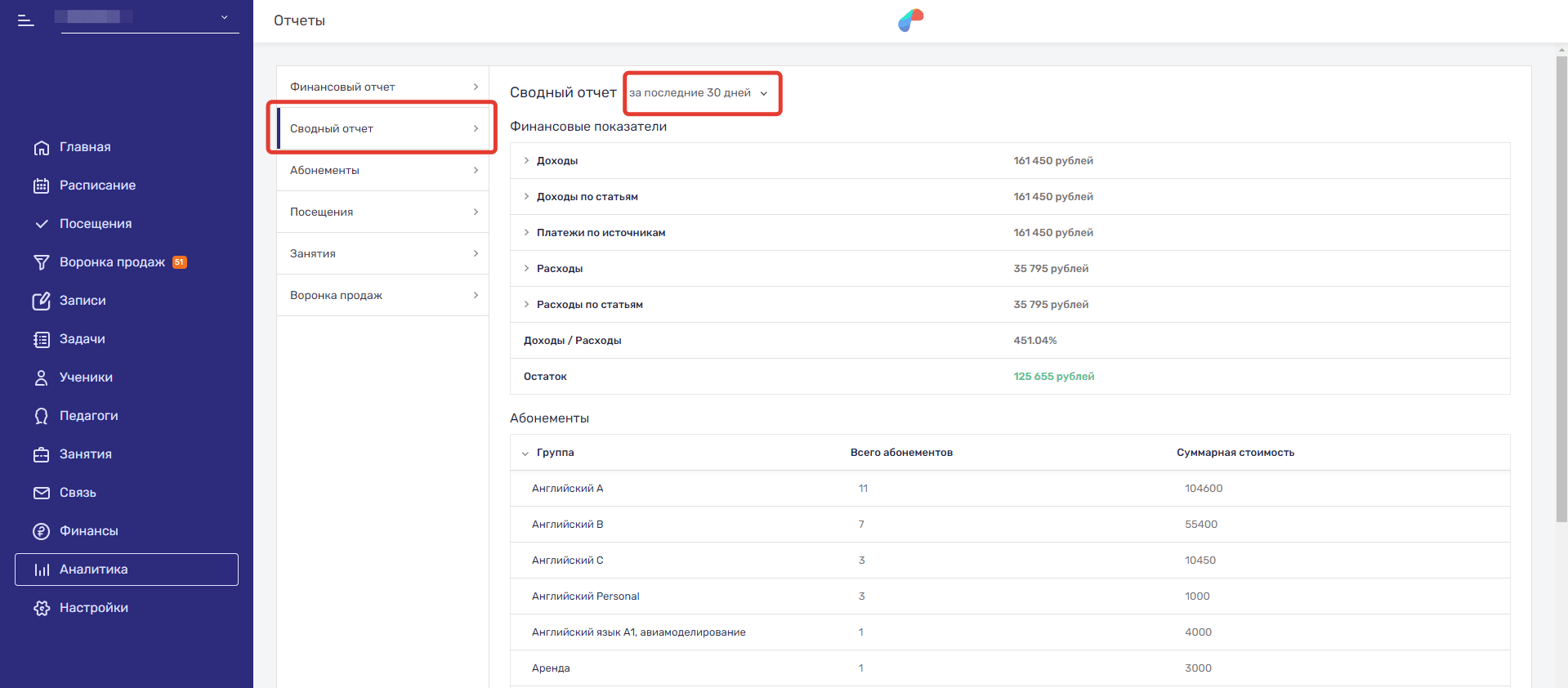Image resolution: width=1568 pixels, height=688 pixels.
Task: Expand Расходы по статьям row
Action: tap(526, 305)
